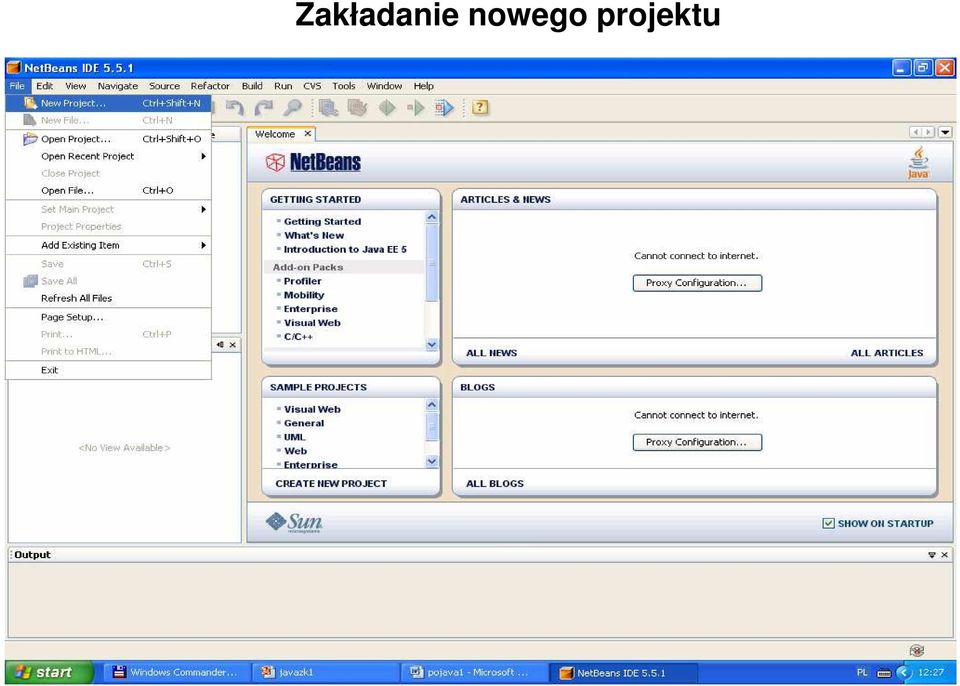Screen dimensions: 960x686
Task: Open the Refactor menu
Action: coord(210,86)
